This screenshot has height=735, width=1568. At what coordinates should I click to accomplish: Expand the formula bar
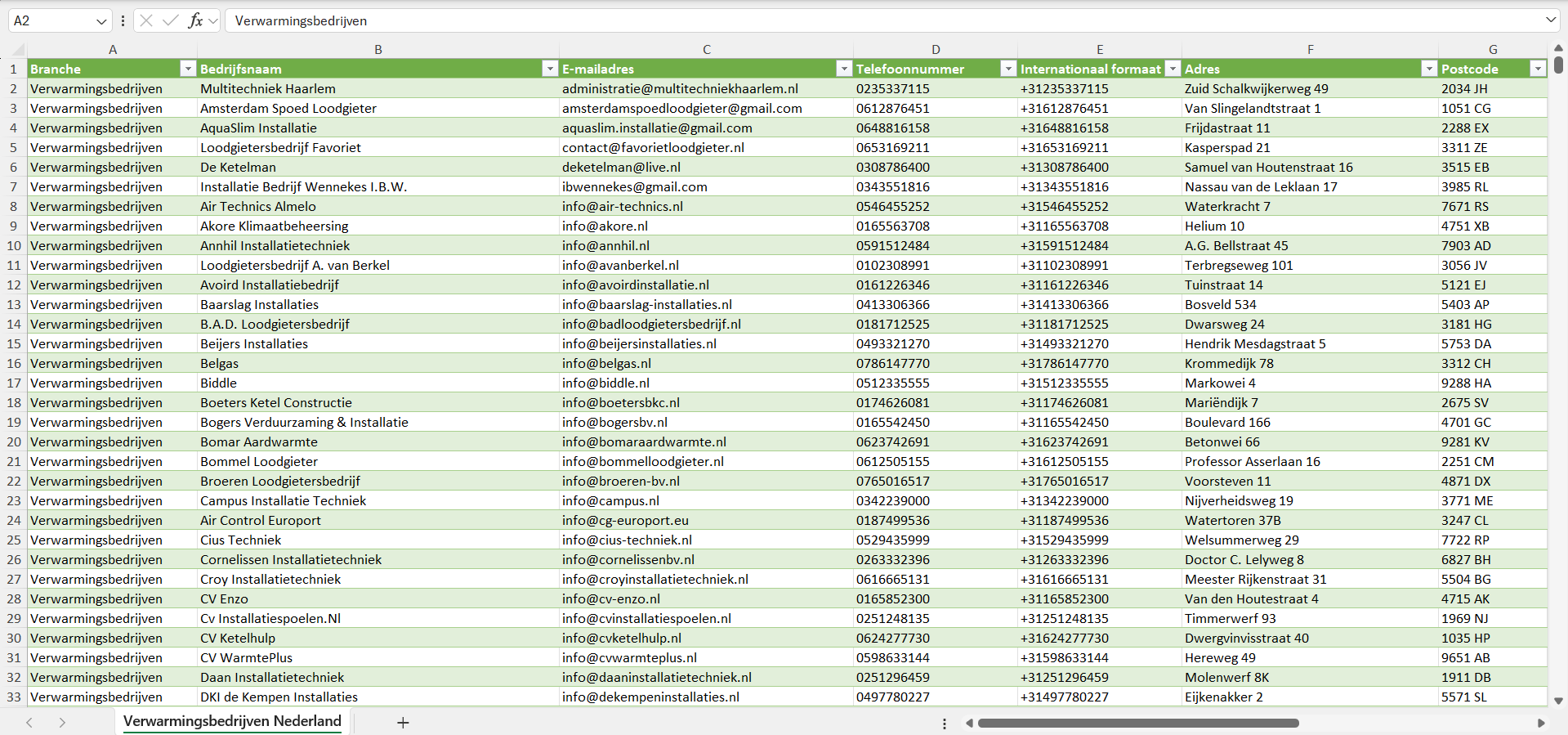pyautogui.click(x=1550, y=20)
